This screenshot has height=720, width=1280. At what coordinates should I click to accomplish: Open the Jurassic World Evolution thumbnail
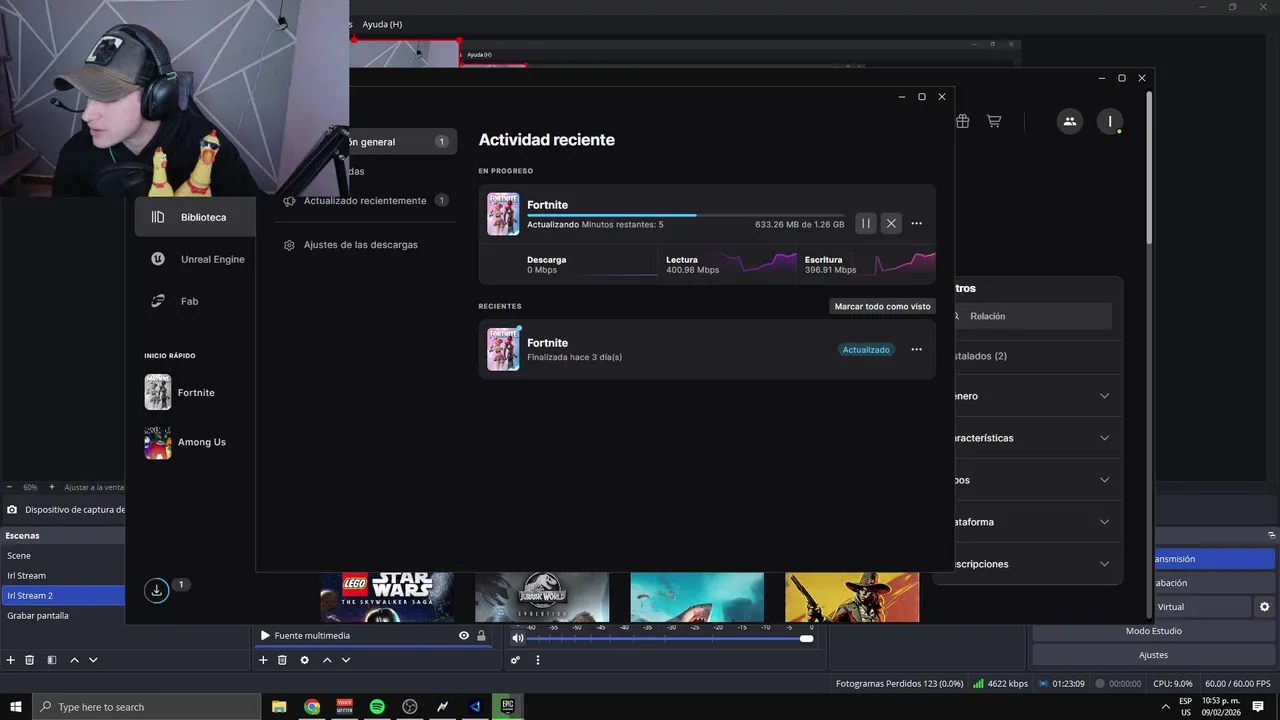pyautogui.click(x=542, y=596)
